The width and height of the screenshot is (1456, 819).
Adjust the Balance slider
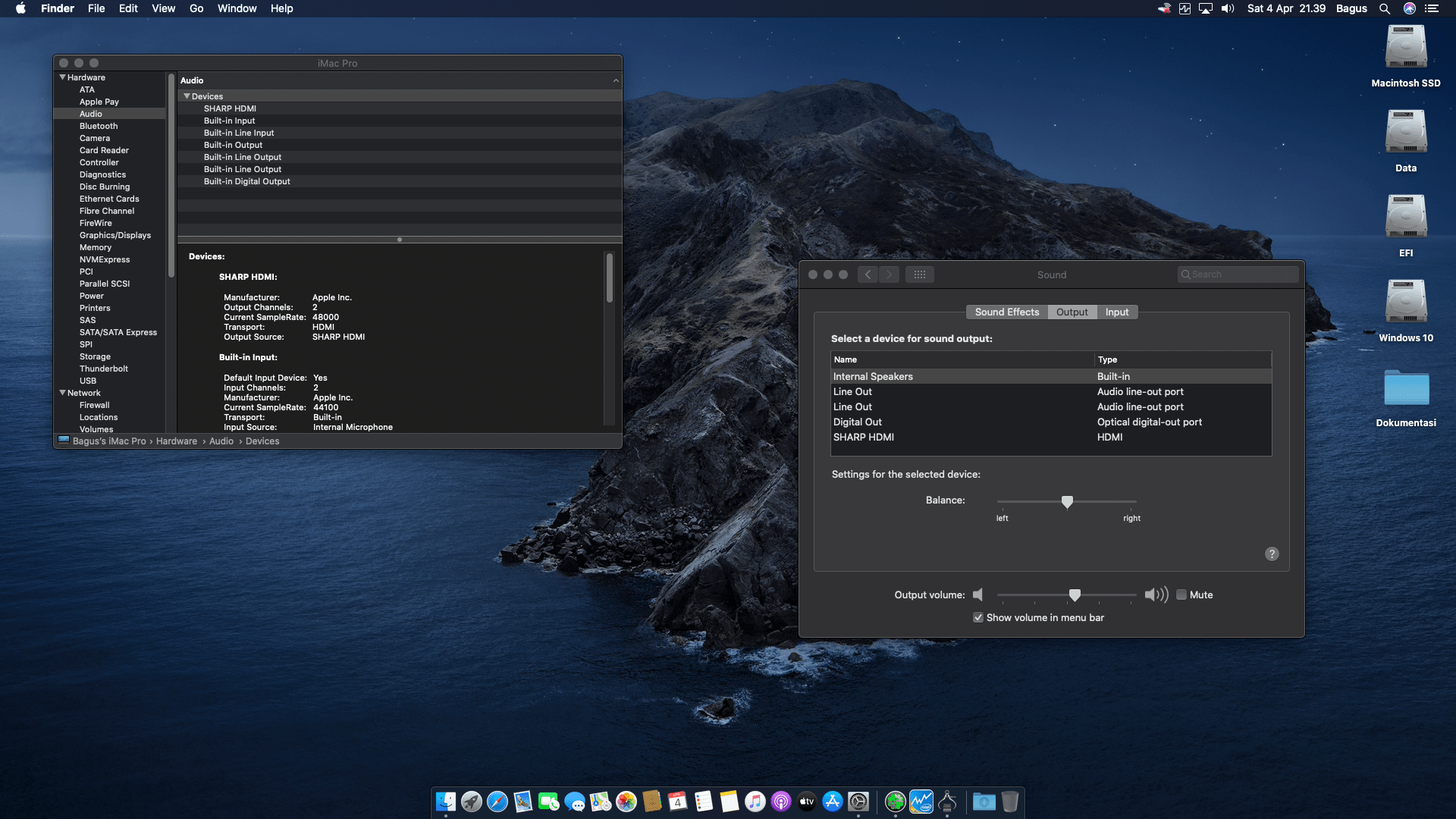(x=1067, y=502)
